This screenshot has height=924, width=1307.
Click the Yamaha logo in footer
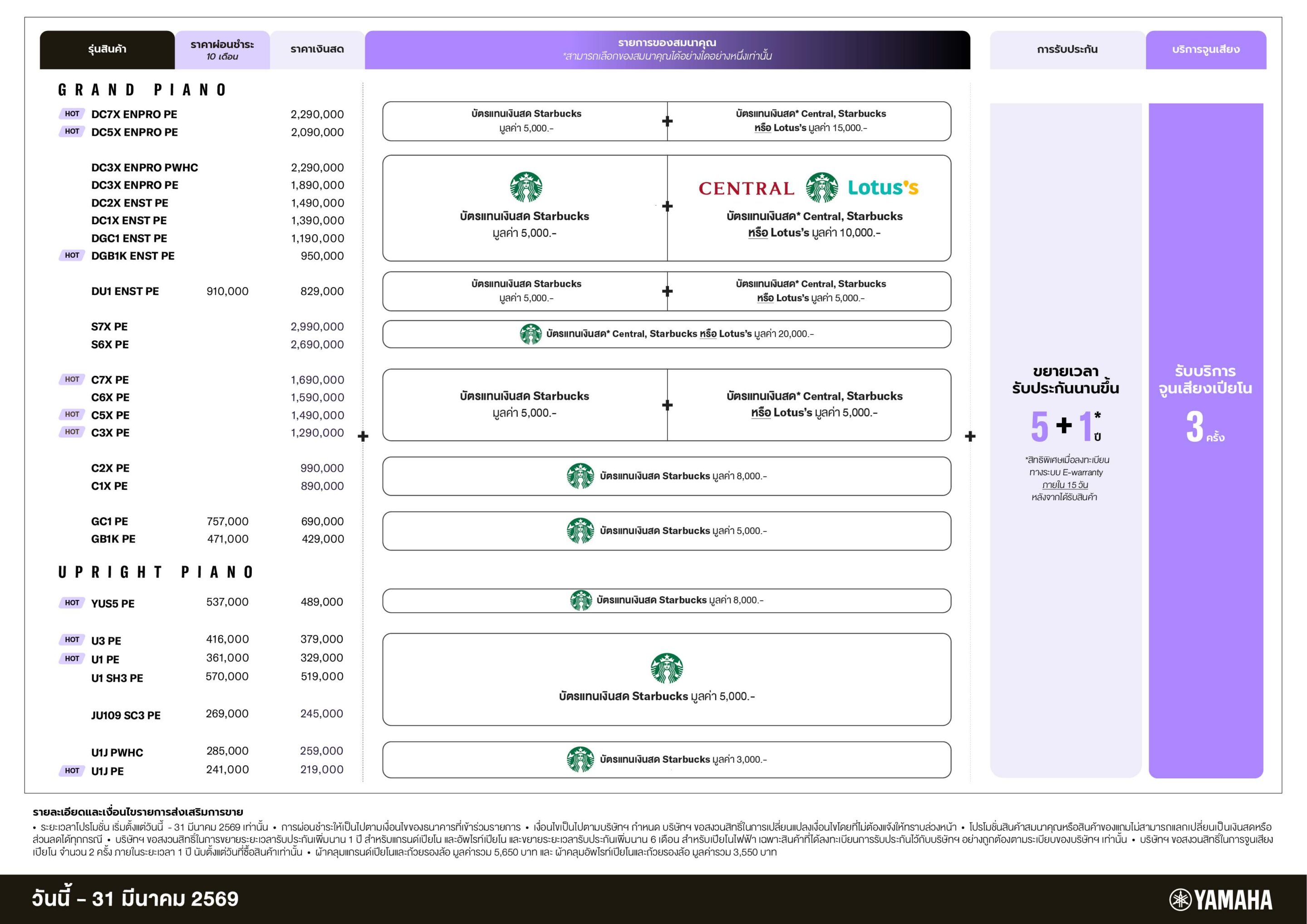1220,900
